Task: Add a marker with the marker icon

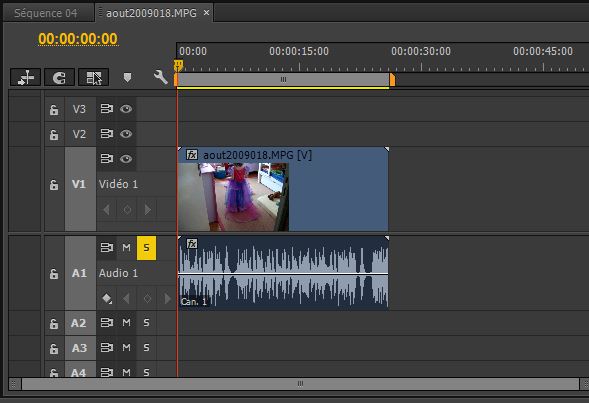Action: [127, 77]
